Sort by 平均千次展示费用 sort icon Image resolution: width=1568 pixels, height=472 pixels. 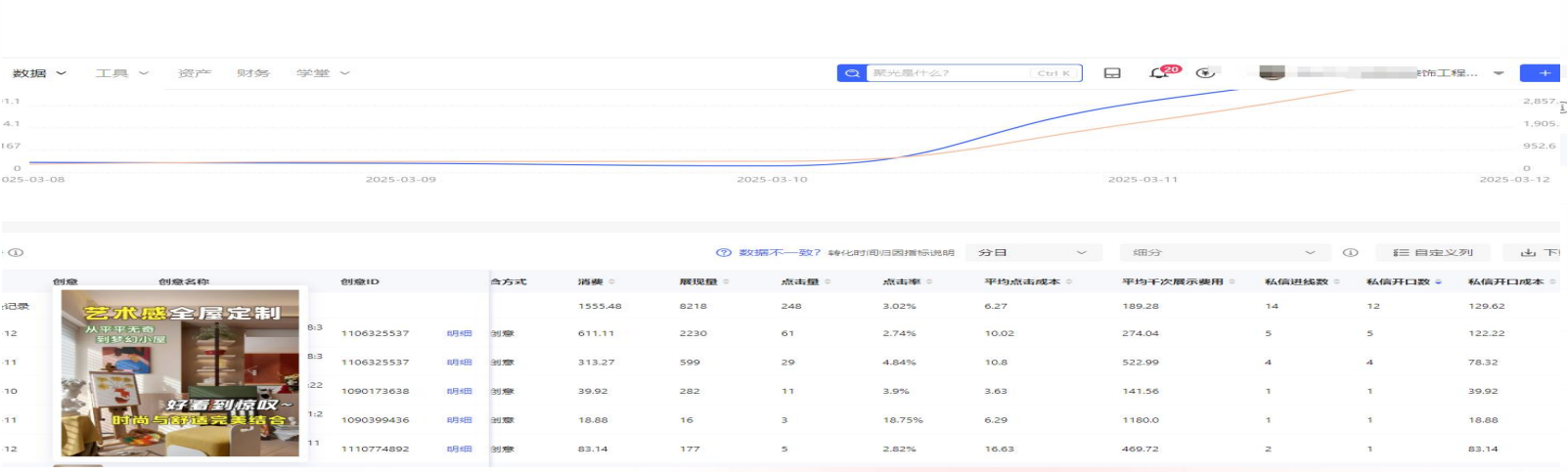click(1232, 281)
